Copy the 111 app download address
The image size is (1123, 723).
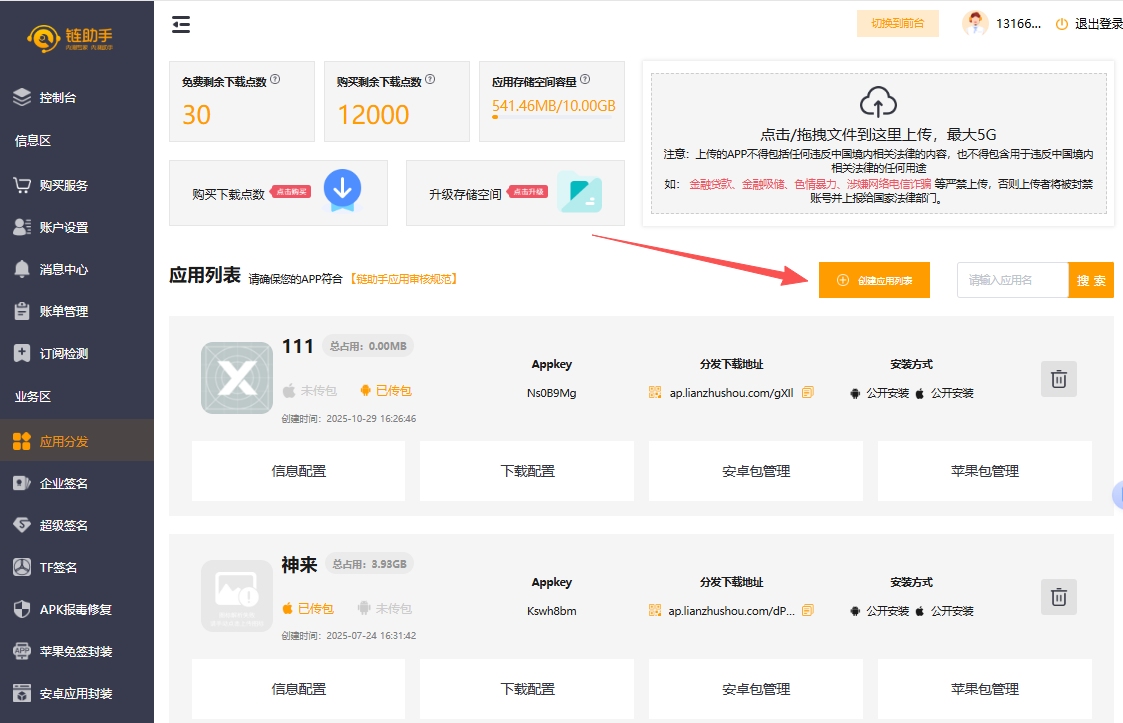pos(808,392)
